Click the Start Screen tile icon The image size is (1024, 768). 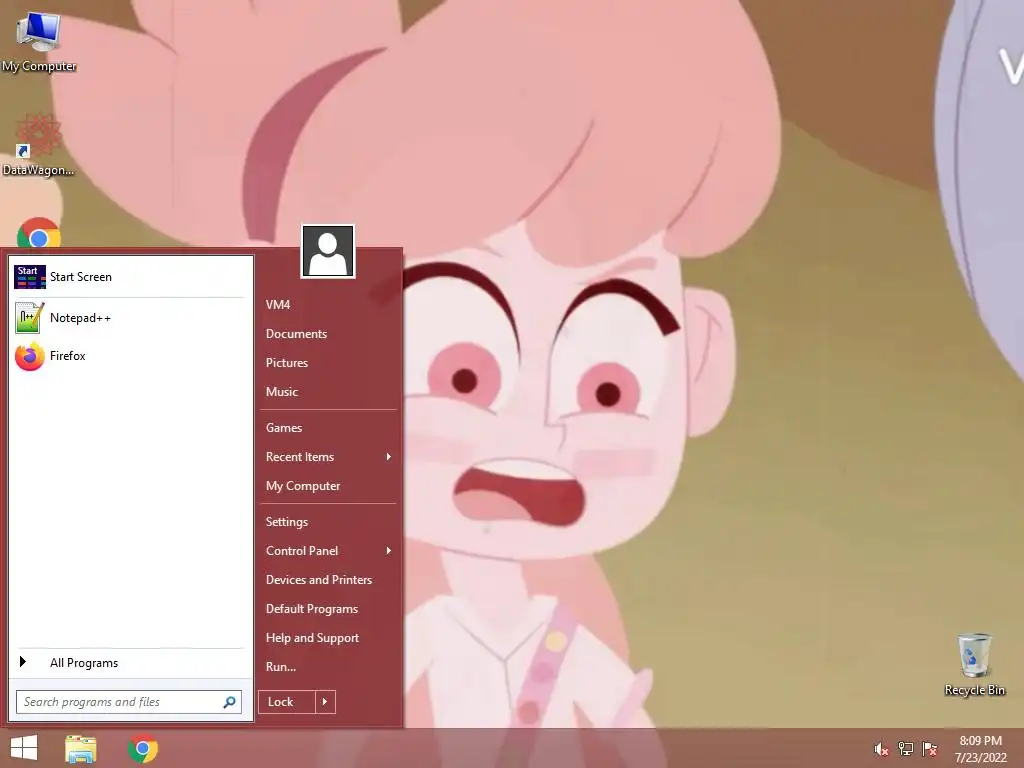pos(29,277)
